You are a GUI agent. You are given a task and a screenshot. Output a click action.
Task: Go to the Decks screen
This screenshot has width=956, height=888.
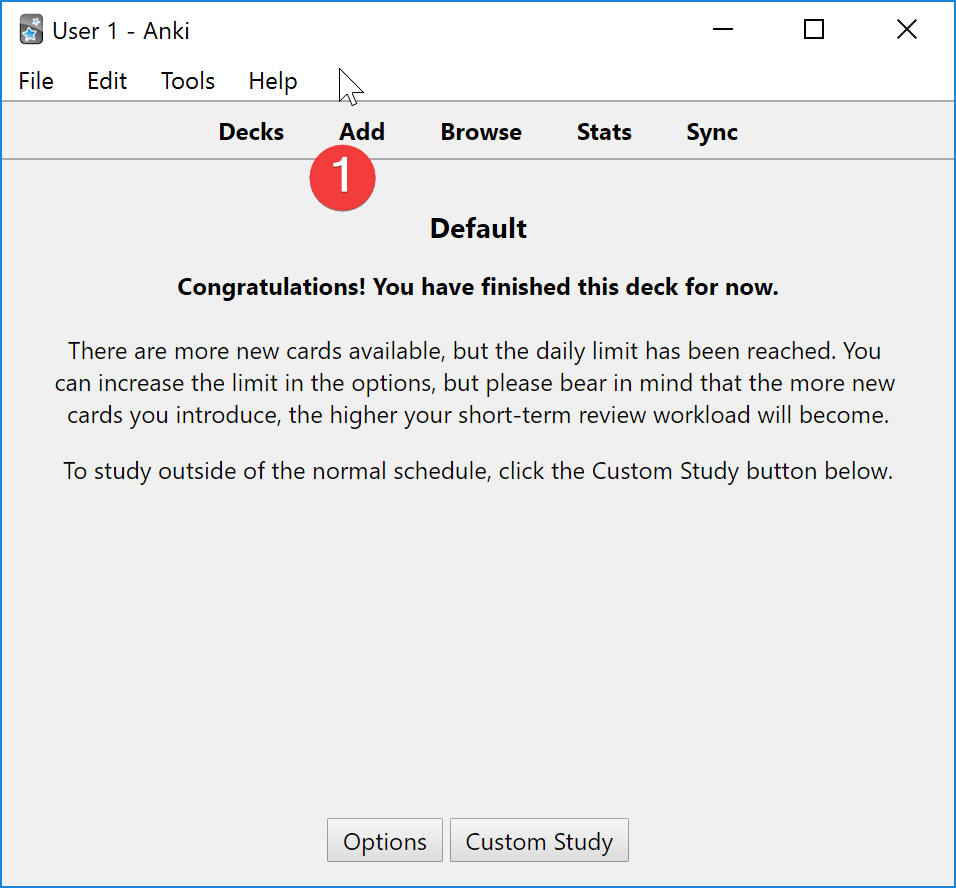point(251,132)
